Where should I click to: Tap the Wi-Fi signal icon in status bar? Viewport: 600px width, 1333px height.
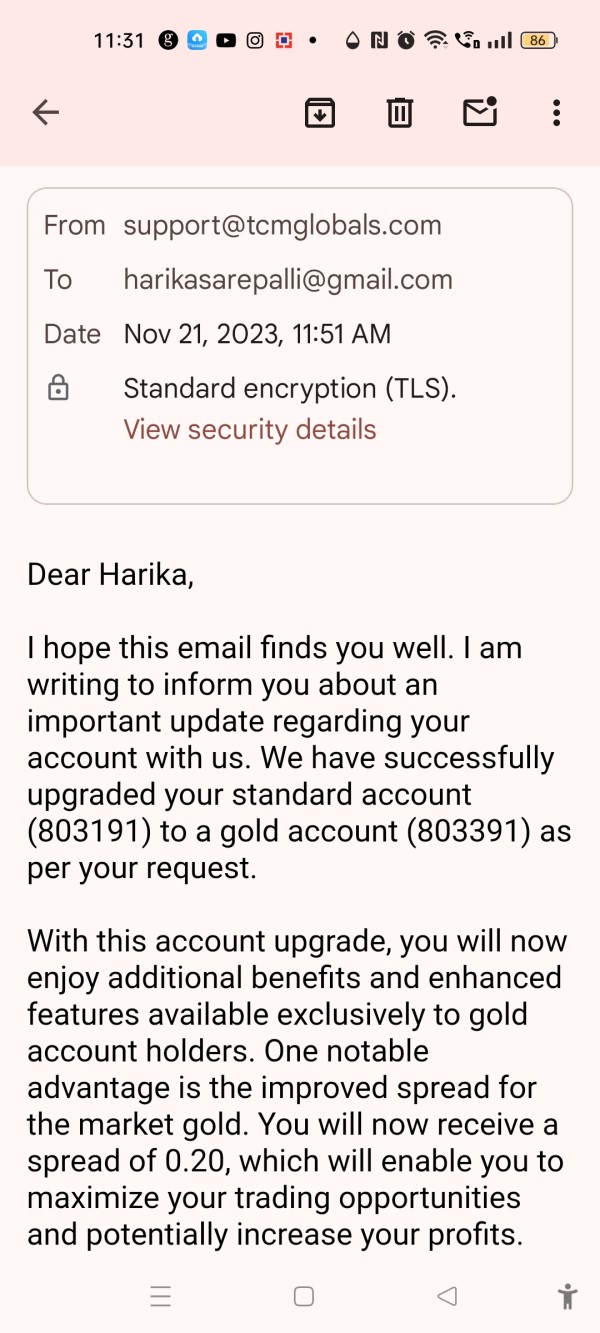pyautogui.click(x=435, y=41)
